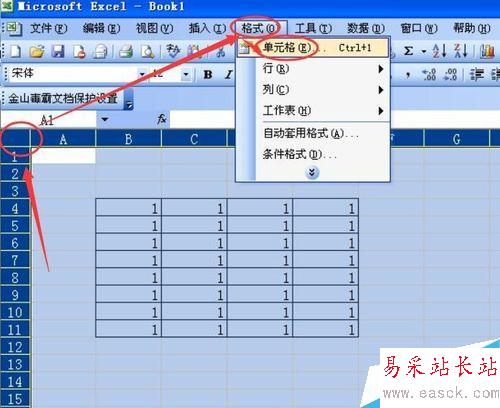Choose 单元格(E) Ctrl+1 menu entry

click(313, 48)
